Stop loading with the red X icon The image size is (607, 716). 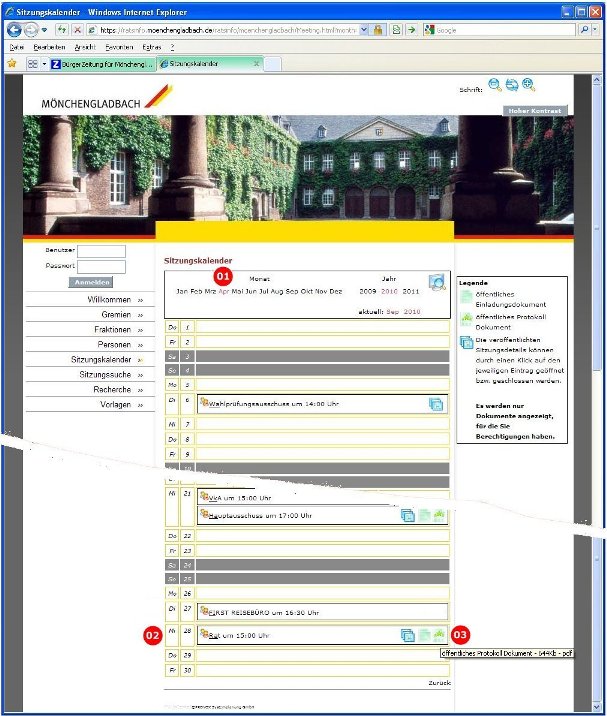(78, 30)
